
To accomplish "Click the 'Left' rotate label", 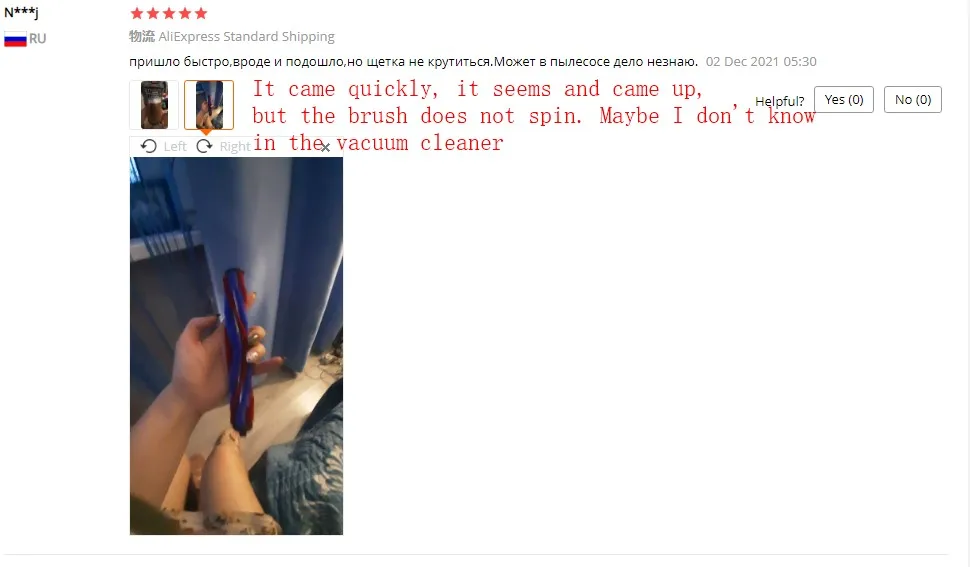I will (x=175, y=147).
